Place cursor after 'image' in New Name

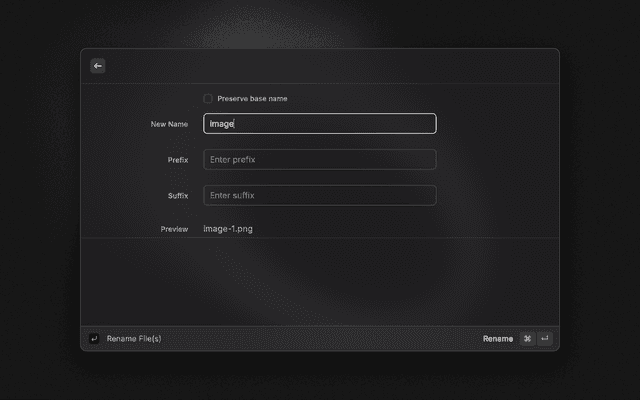coord(234,124)
